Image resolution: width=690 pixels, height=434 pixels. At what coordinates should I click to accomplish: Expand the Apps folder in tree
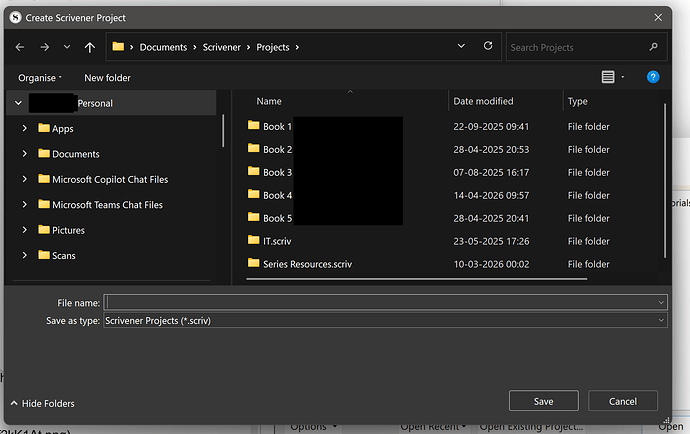[x=25, y=128]
